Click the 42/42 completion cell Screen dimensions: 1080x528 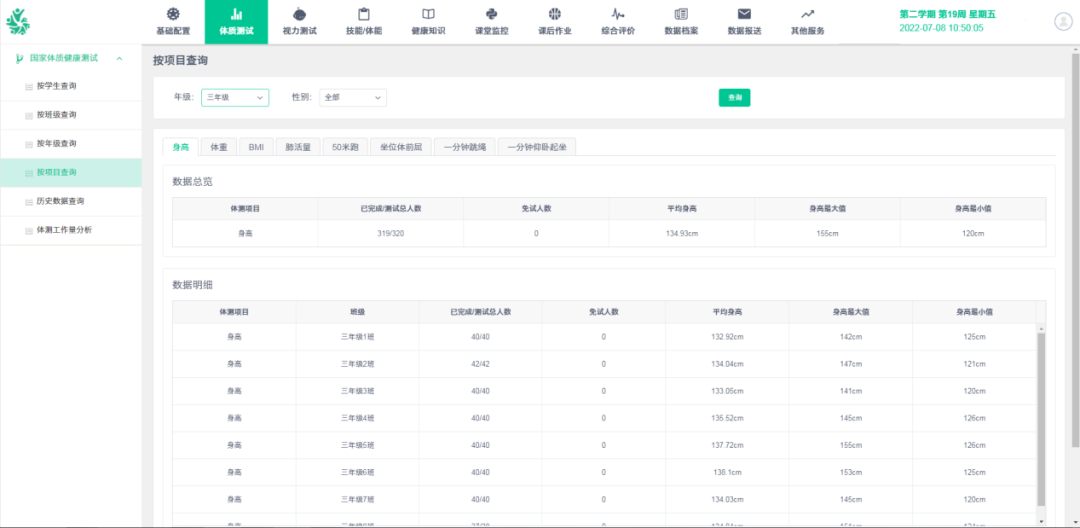tap(480, 364)
